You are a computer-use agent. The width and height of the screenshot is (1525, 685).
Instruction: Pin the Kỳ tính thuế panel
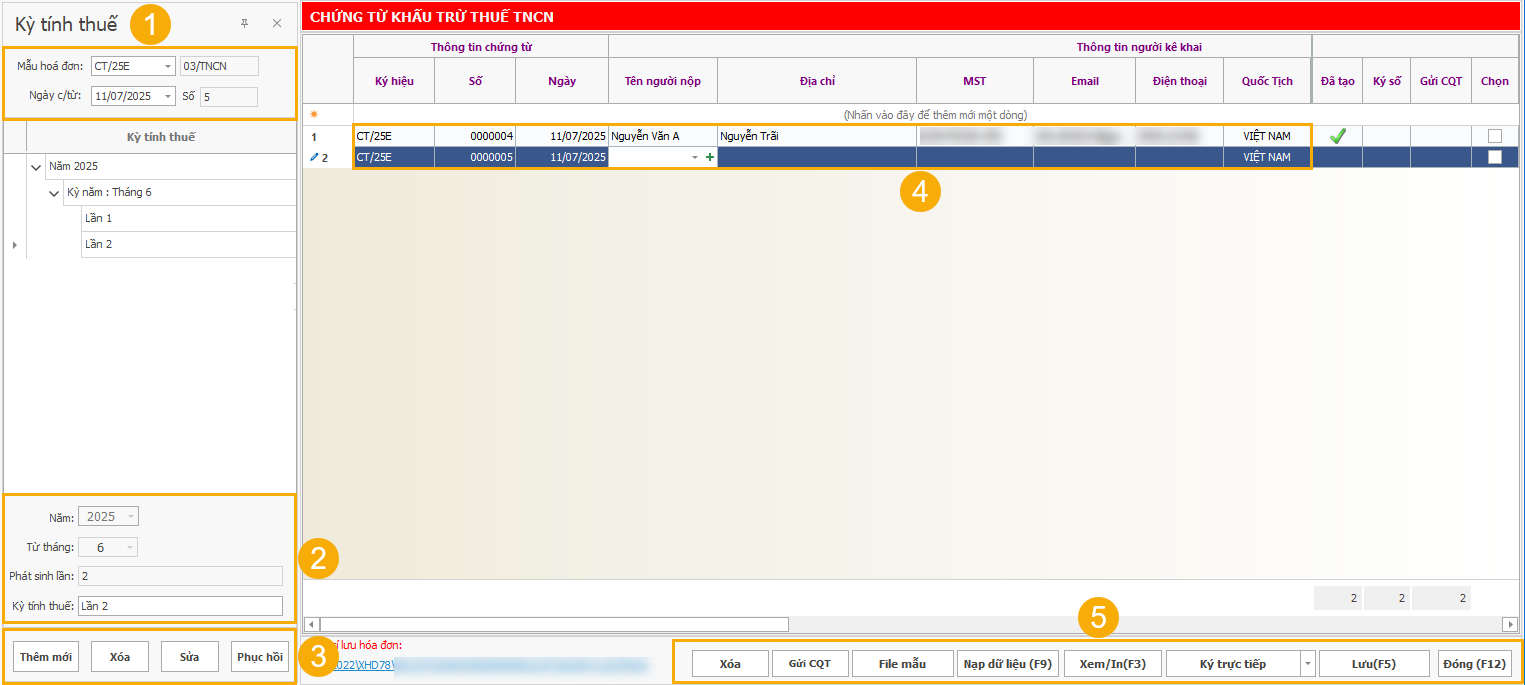(x=244, y=23)
